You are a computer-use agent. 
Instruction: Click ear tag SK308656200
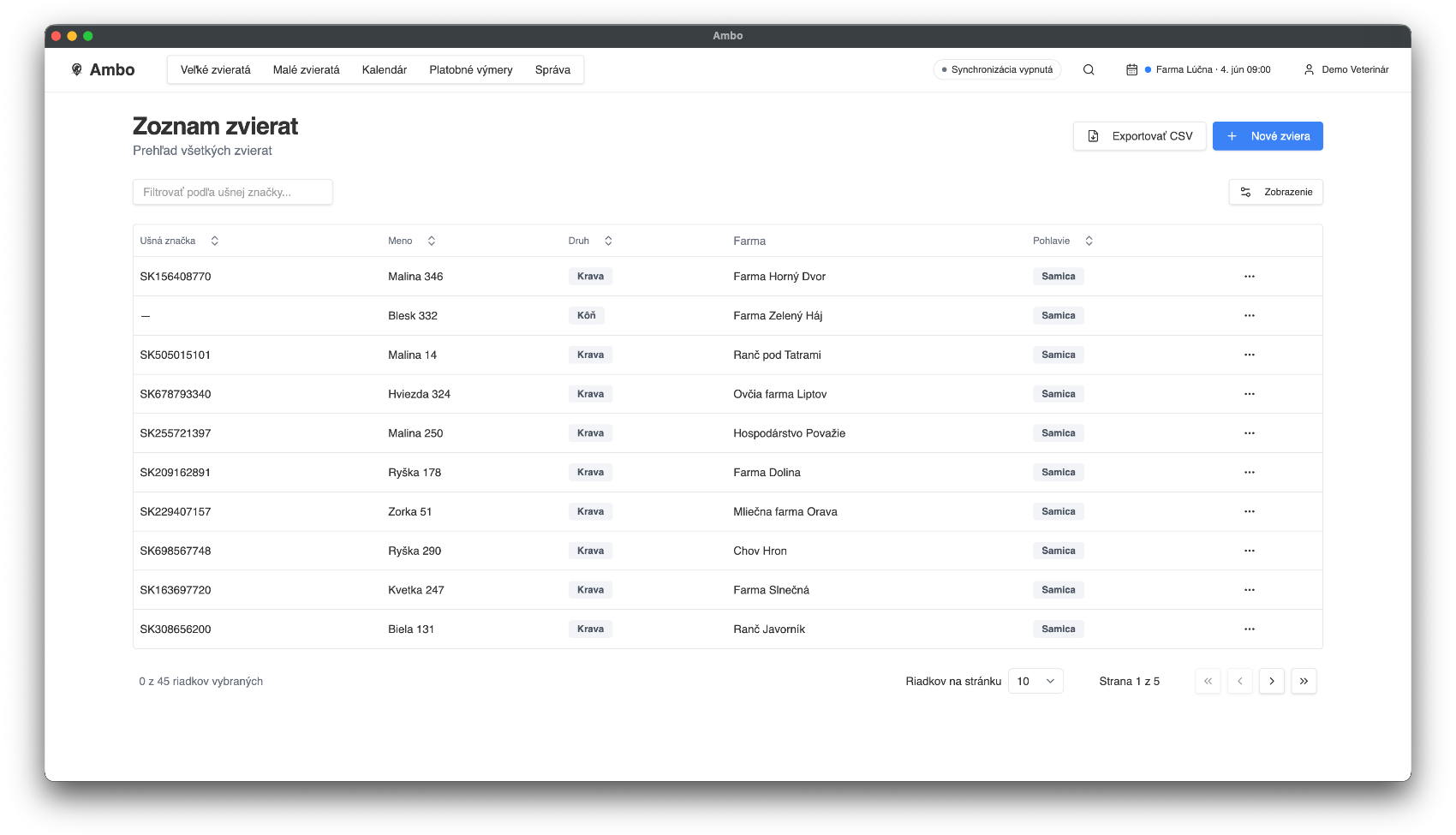176,629
